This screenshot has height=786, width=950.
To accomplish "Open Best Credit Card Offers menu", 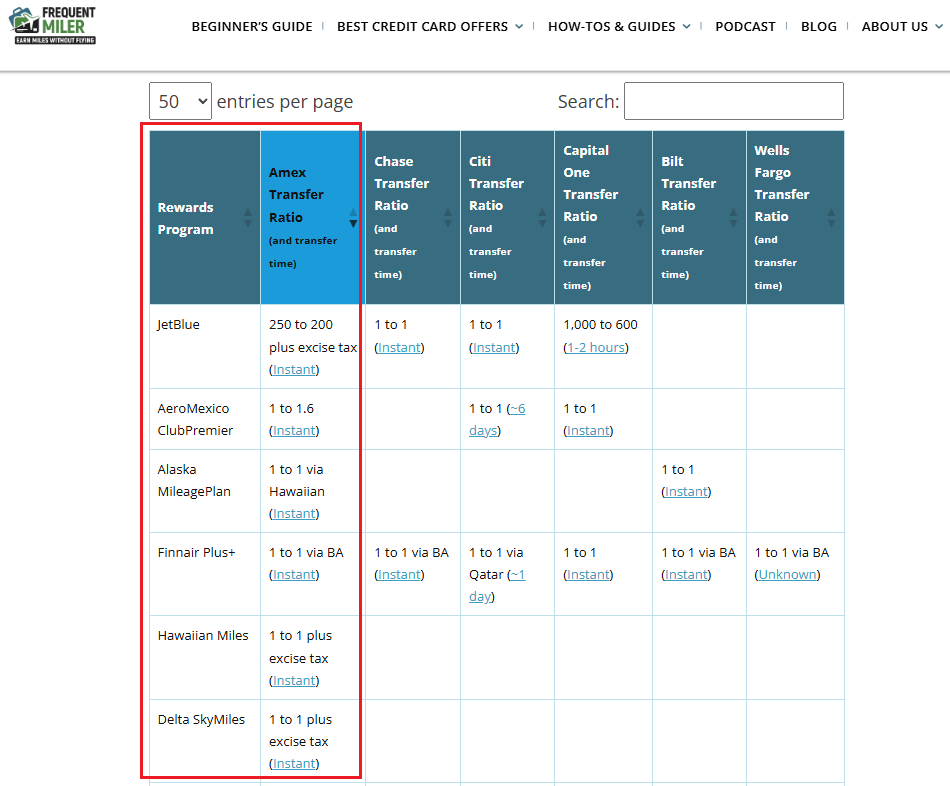I will (x=422, y=27).
